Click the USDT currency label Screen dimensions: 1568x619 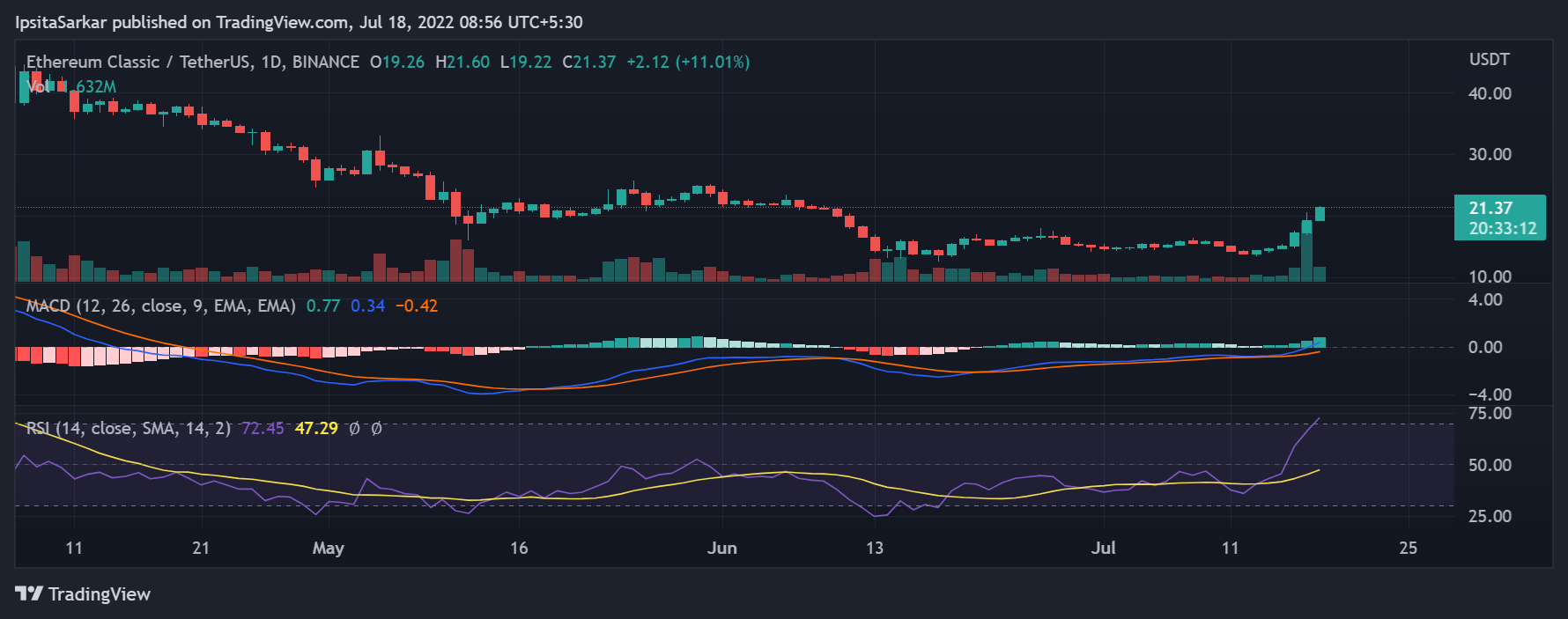pyautogui.click(x=1490, y=59)
